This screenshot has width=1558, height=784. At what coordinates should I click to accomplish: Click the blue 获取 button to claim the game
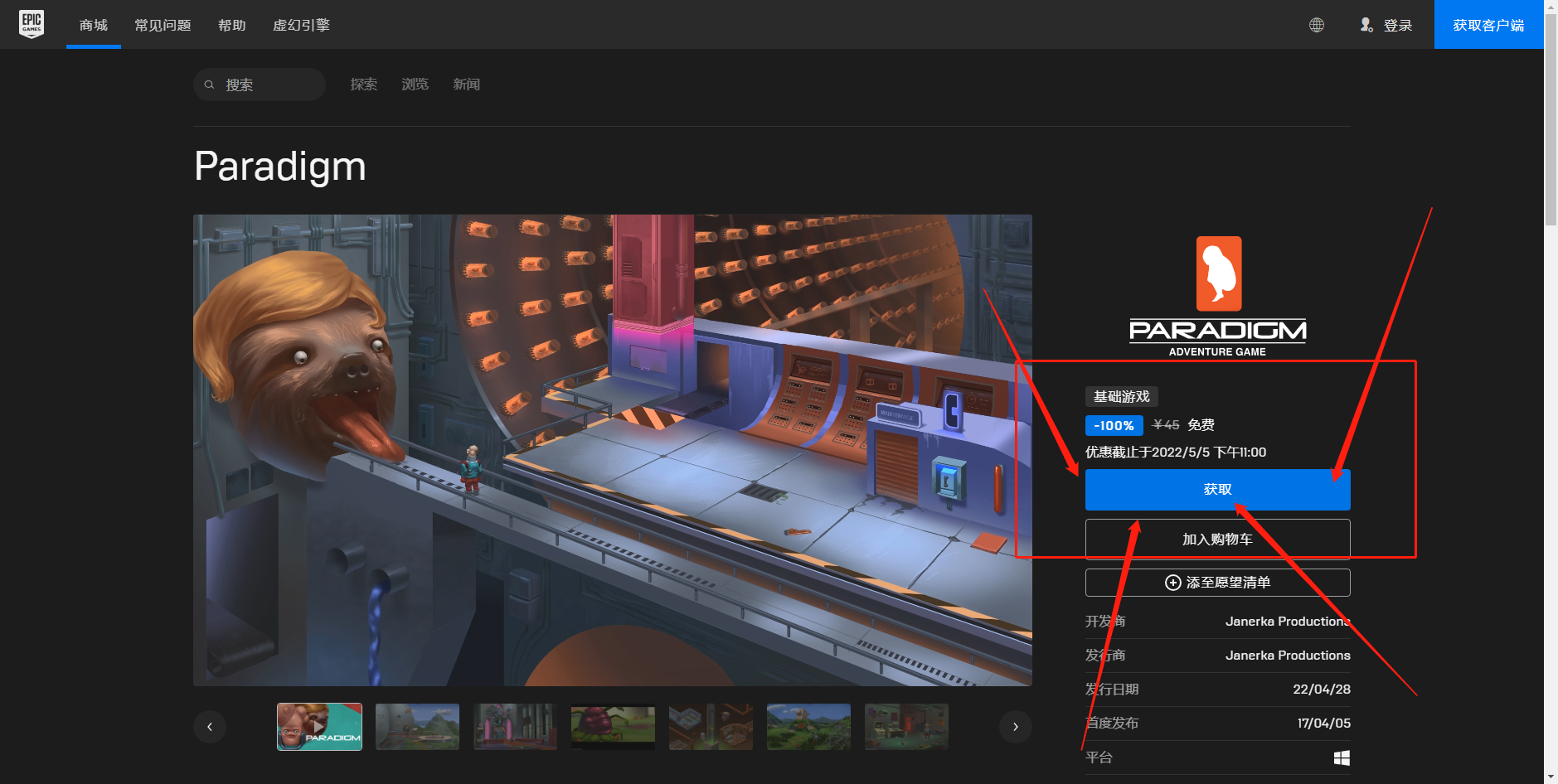[1216, 489]
